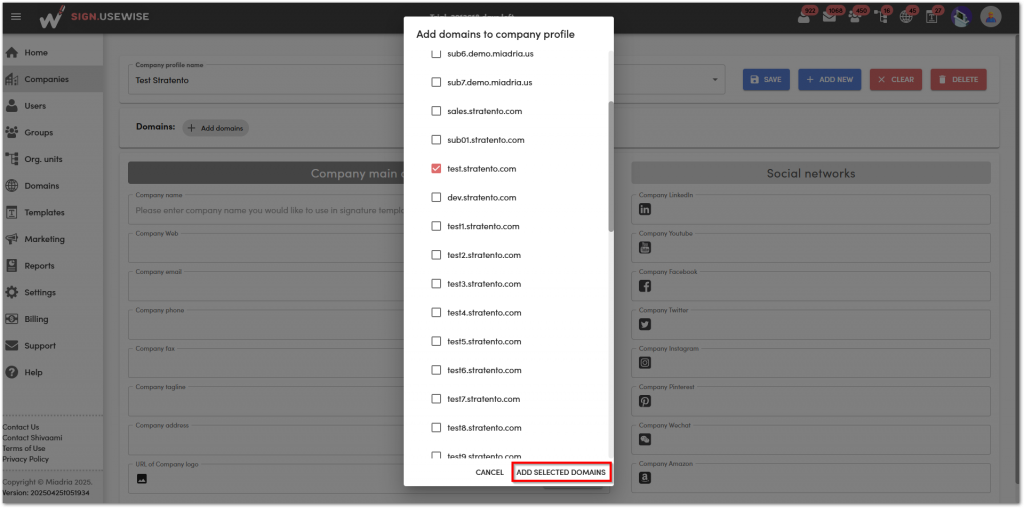The height and width of the screenshot is (508, 1024).
Task: Check the test2.stratento.com checkbox
Action: pos(436,255)
